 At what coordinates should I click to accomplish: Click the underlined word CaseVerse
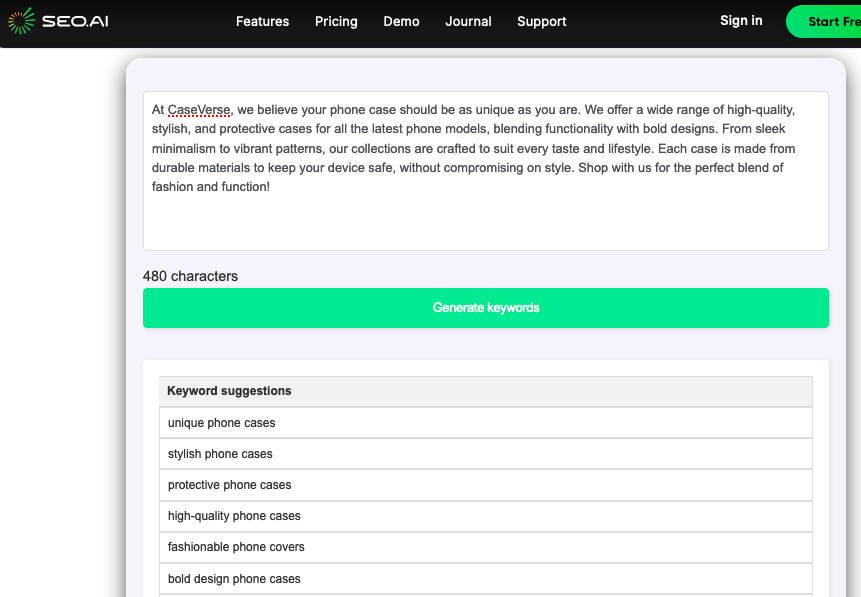(199, 110)
